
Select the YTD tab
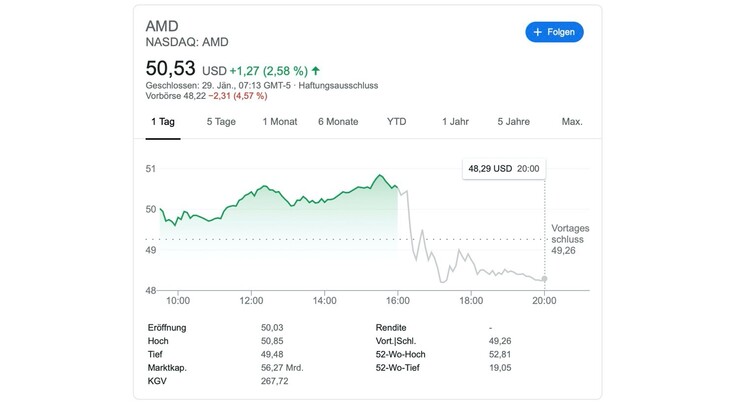[x=397, y=121]
